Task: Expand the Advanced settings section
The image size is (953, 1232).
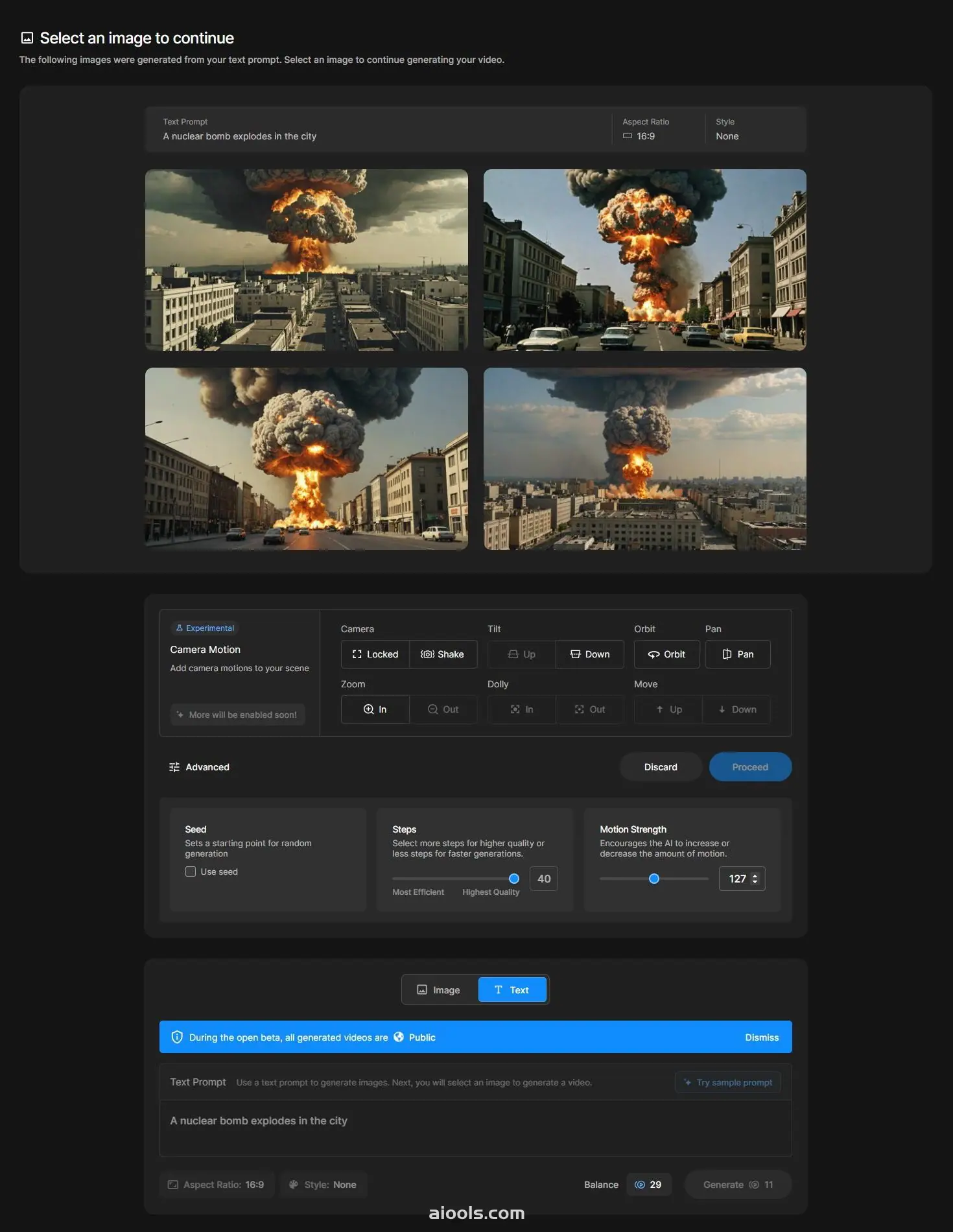Action: 199,767
